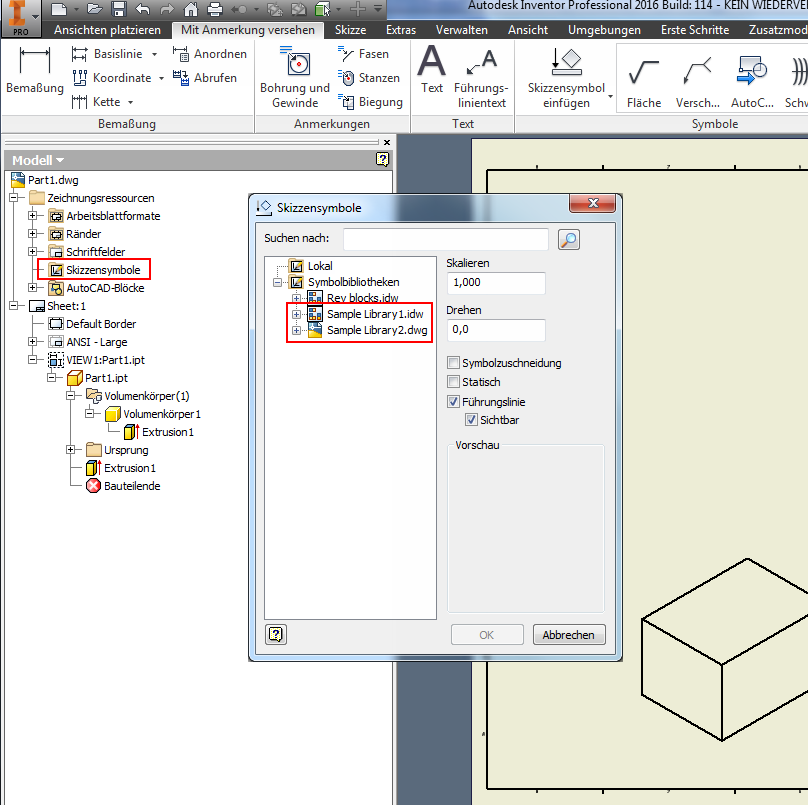Open the Modell browser dropdown
The height and width of the screenshot is (805, 808).
coord(60,160)
